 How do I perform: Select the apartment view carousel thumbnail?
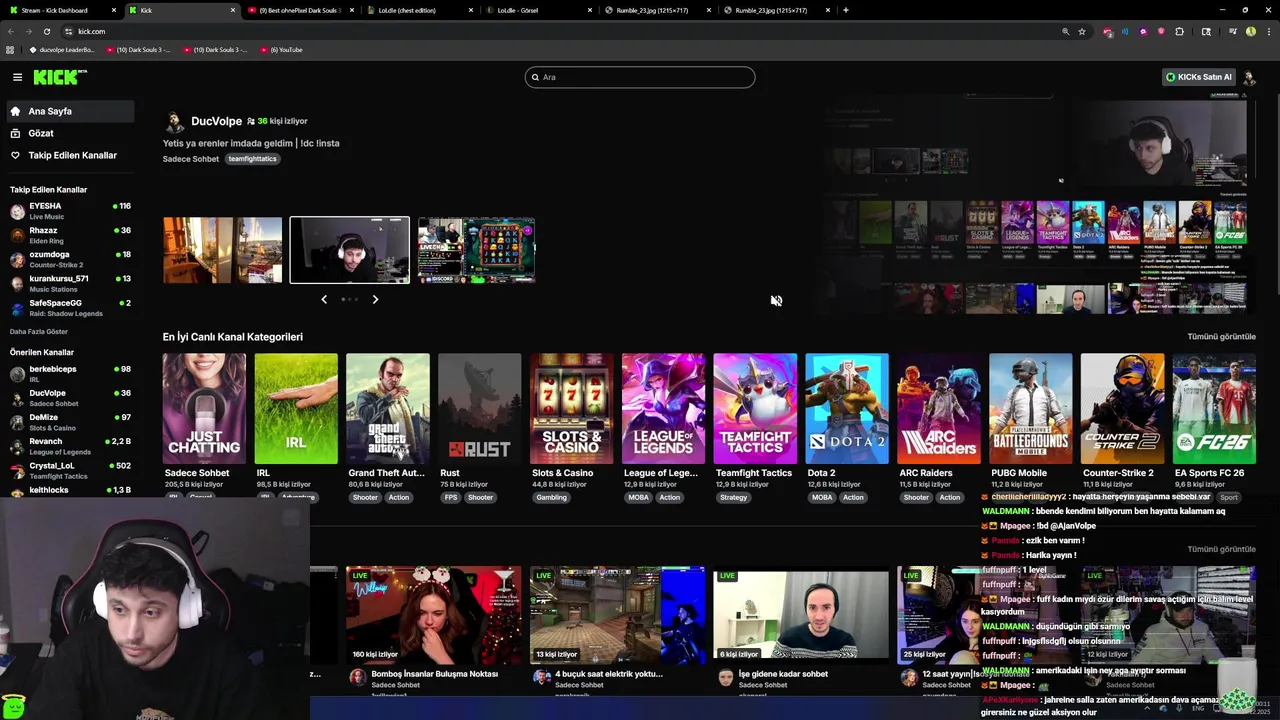point(223,250)
